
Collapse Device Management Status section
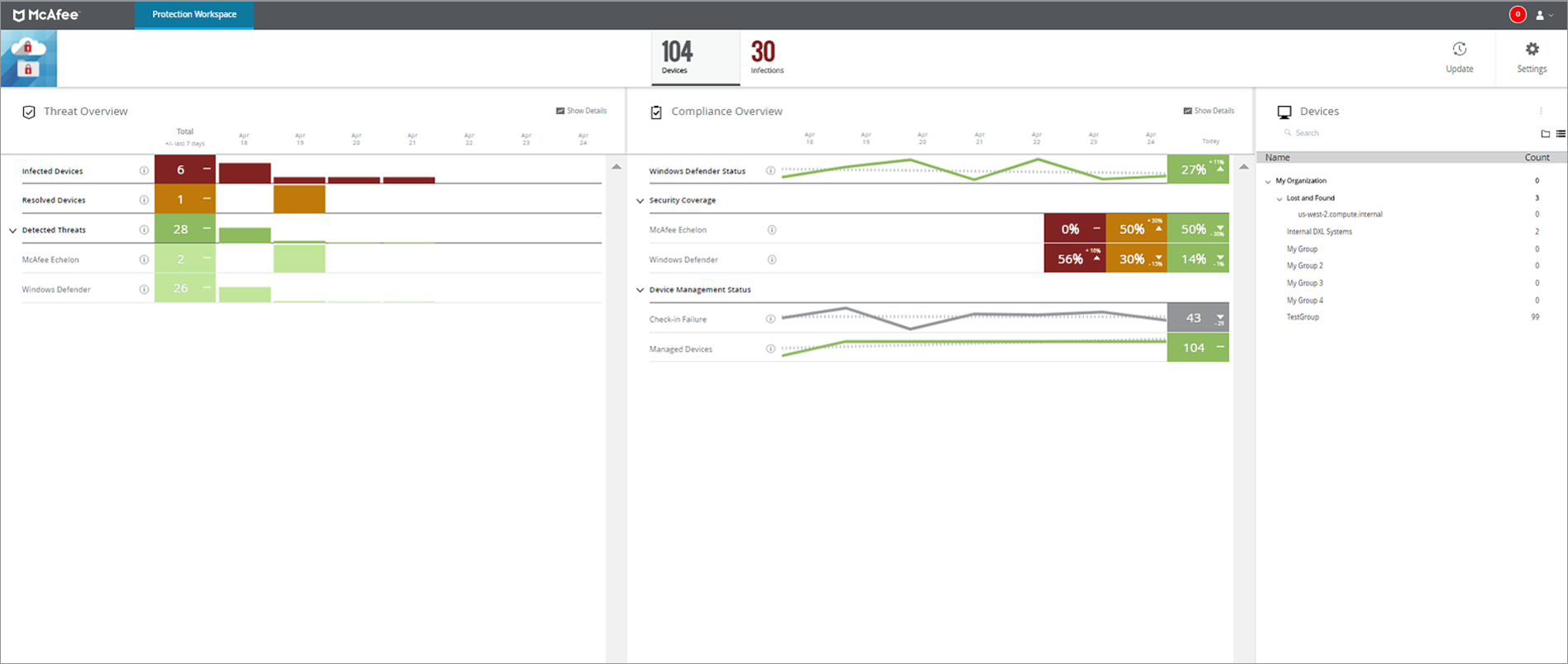pos(640,290)
